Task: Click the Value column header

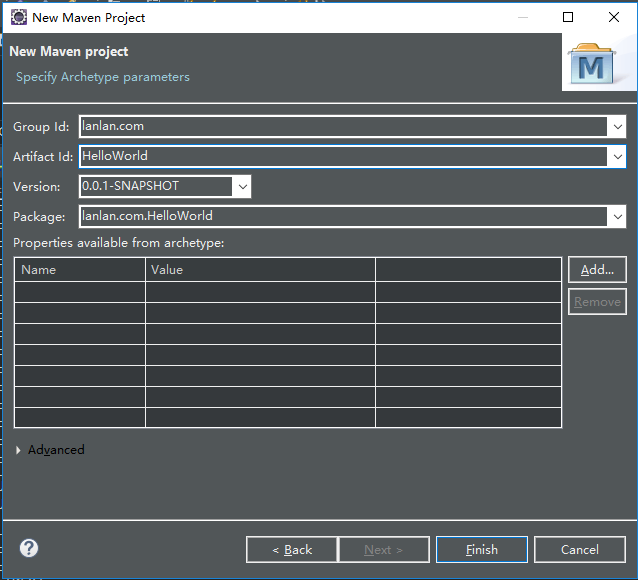Action: pyautogui.click(x=260, y=270)
